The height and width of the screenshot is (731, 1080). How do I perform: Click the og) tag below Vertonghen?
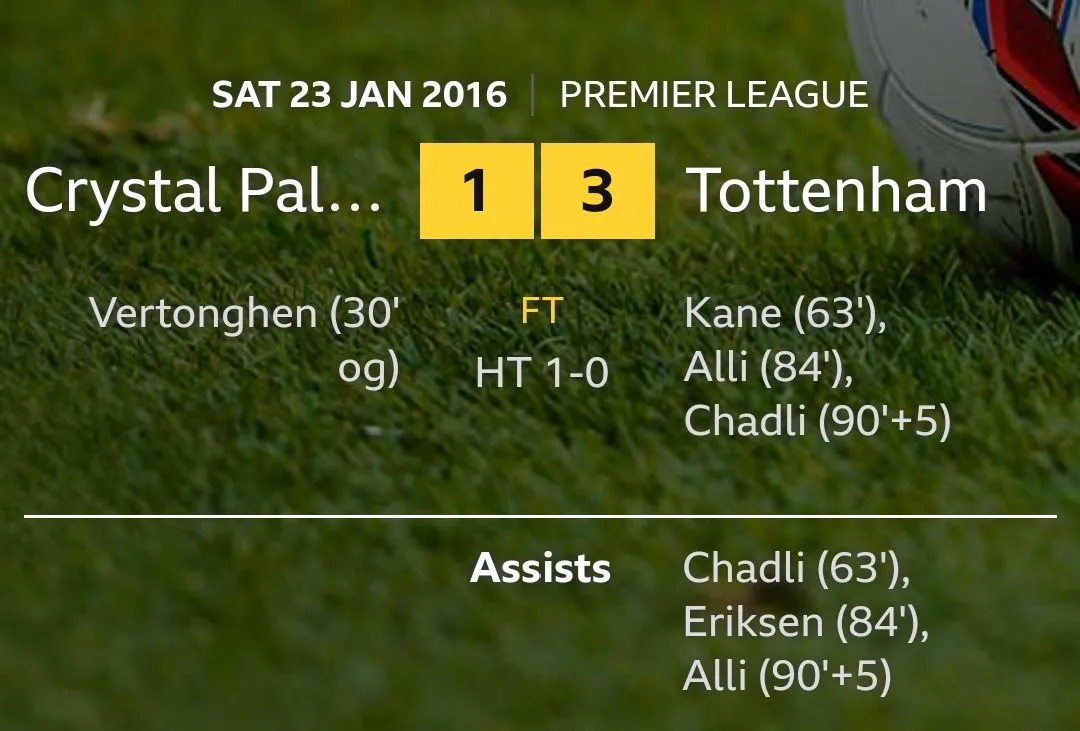(x=369, y=369)
